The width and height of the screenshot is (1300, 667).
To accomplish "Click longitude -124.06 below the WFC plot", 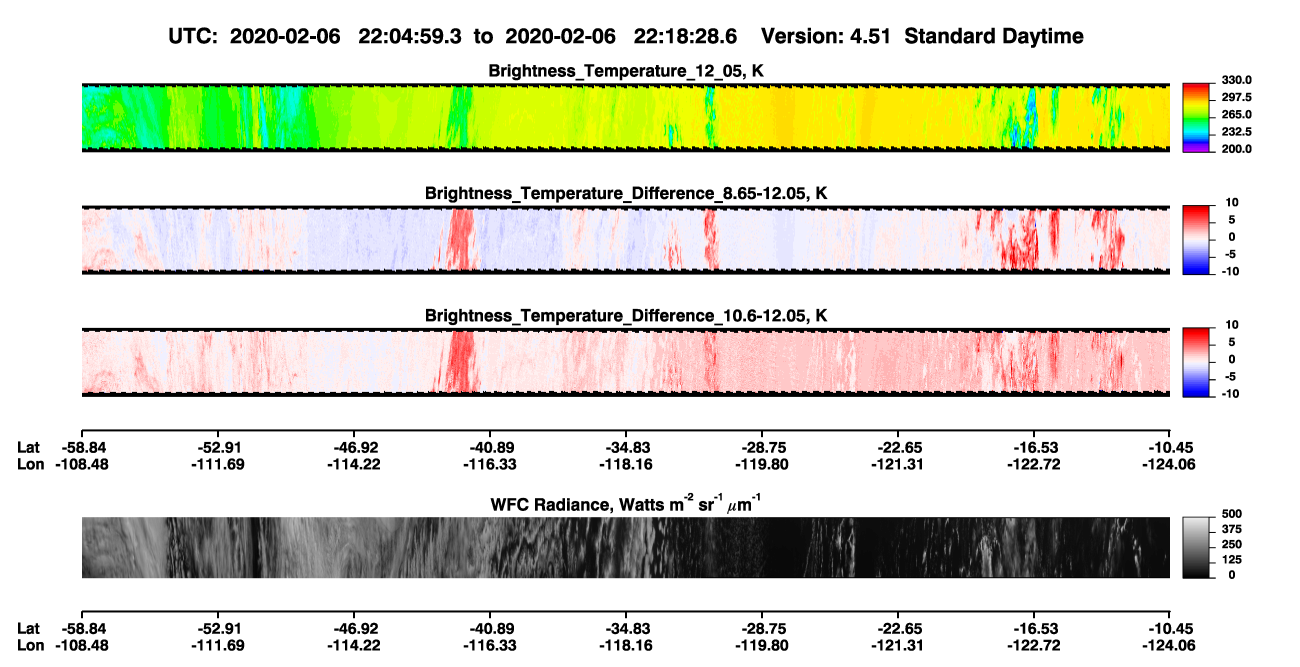I will [1171, 644].
